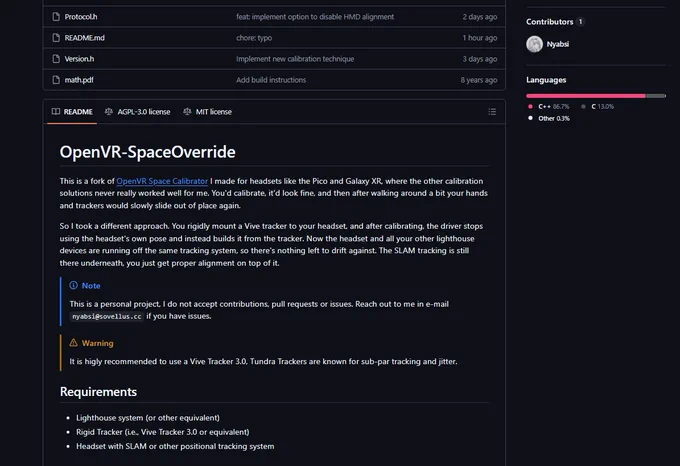Viewport: 680px width, 466px height.
Task: Click the book icon on README tab
Action: tap(56, 112)
